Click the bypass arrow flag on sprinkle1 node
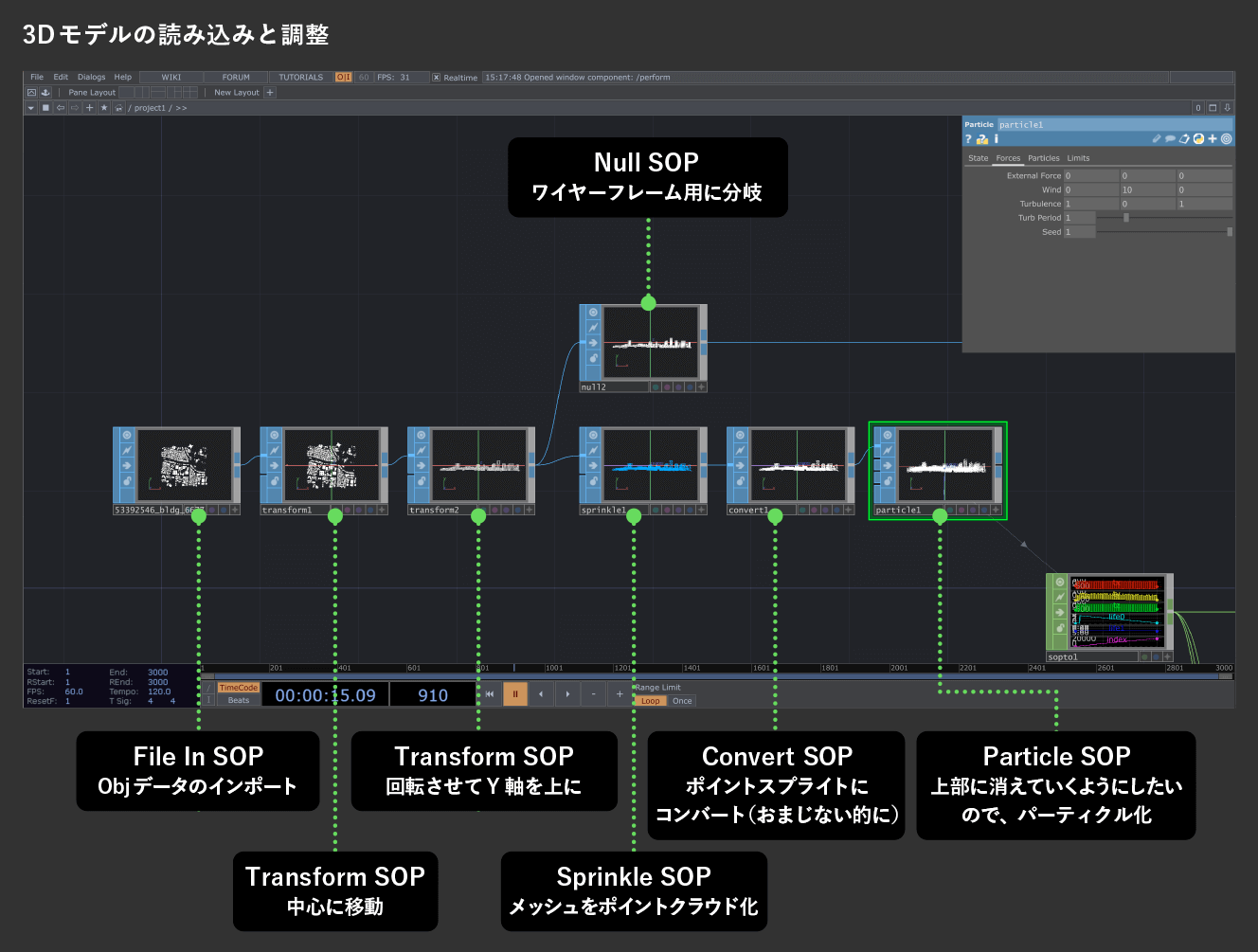 tap(593, 465)
